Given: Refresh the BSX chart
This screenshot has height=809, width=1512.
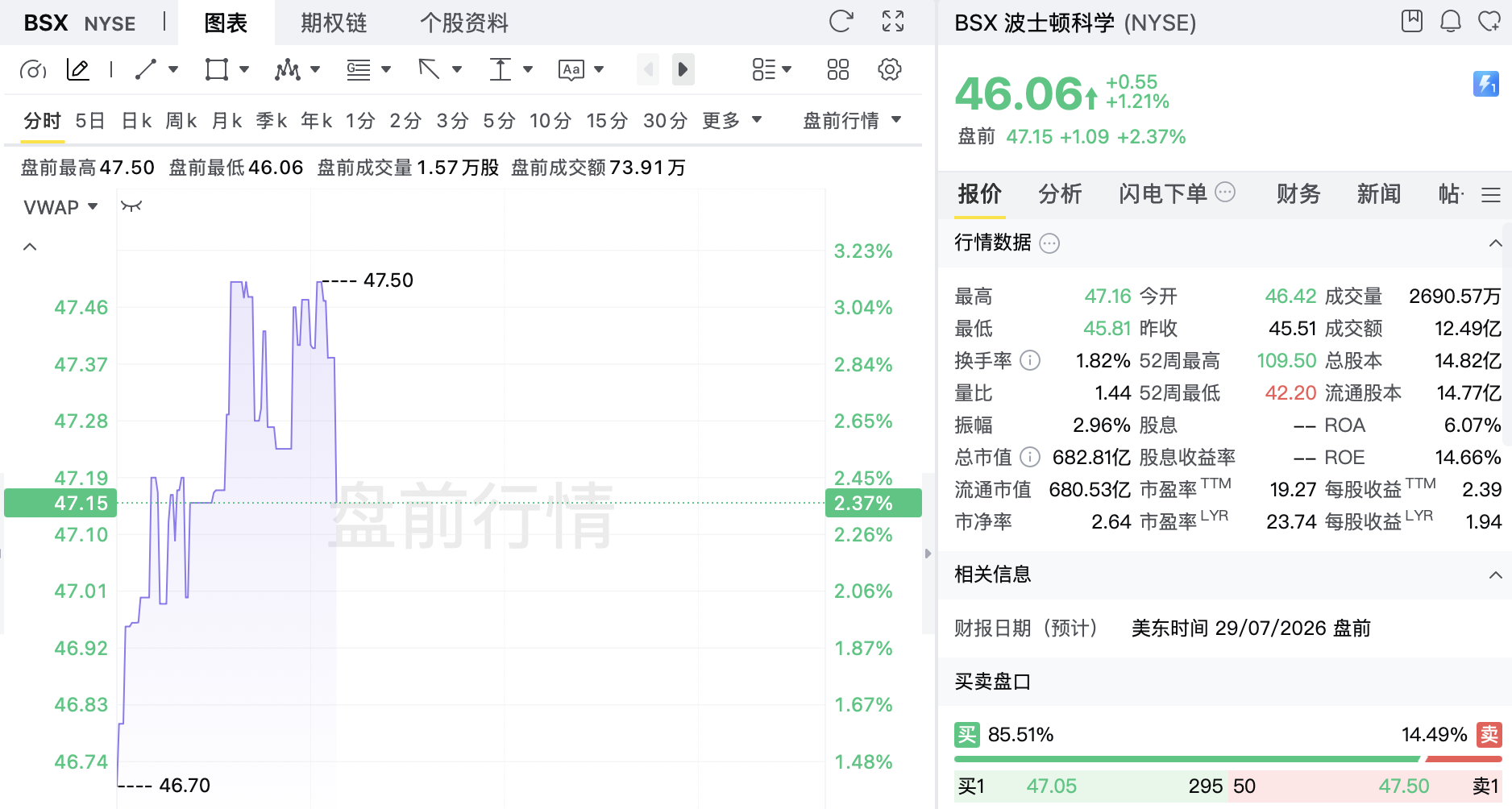Looking at the screenshot, I should pos(841,22).
